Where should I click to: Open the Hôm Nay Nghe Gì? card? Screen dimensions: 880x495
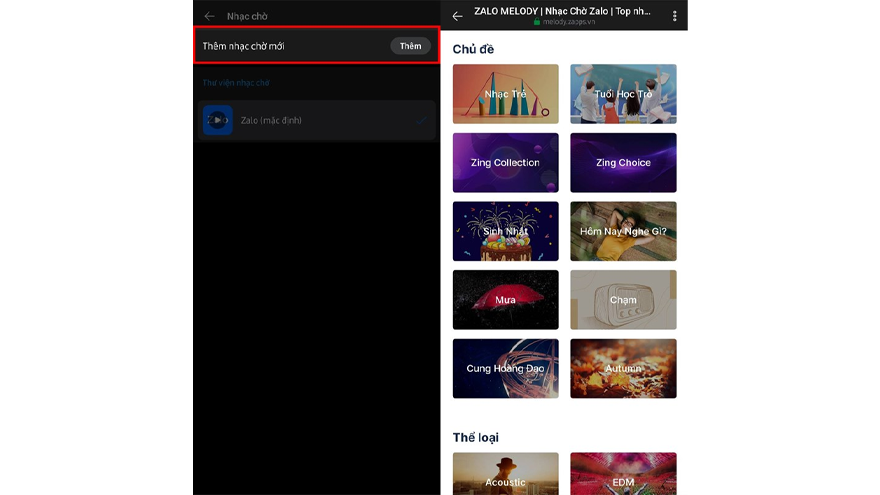pyautogui.click(x=624, y=231)
